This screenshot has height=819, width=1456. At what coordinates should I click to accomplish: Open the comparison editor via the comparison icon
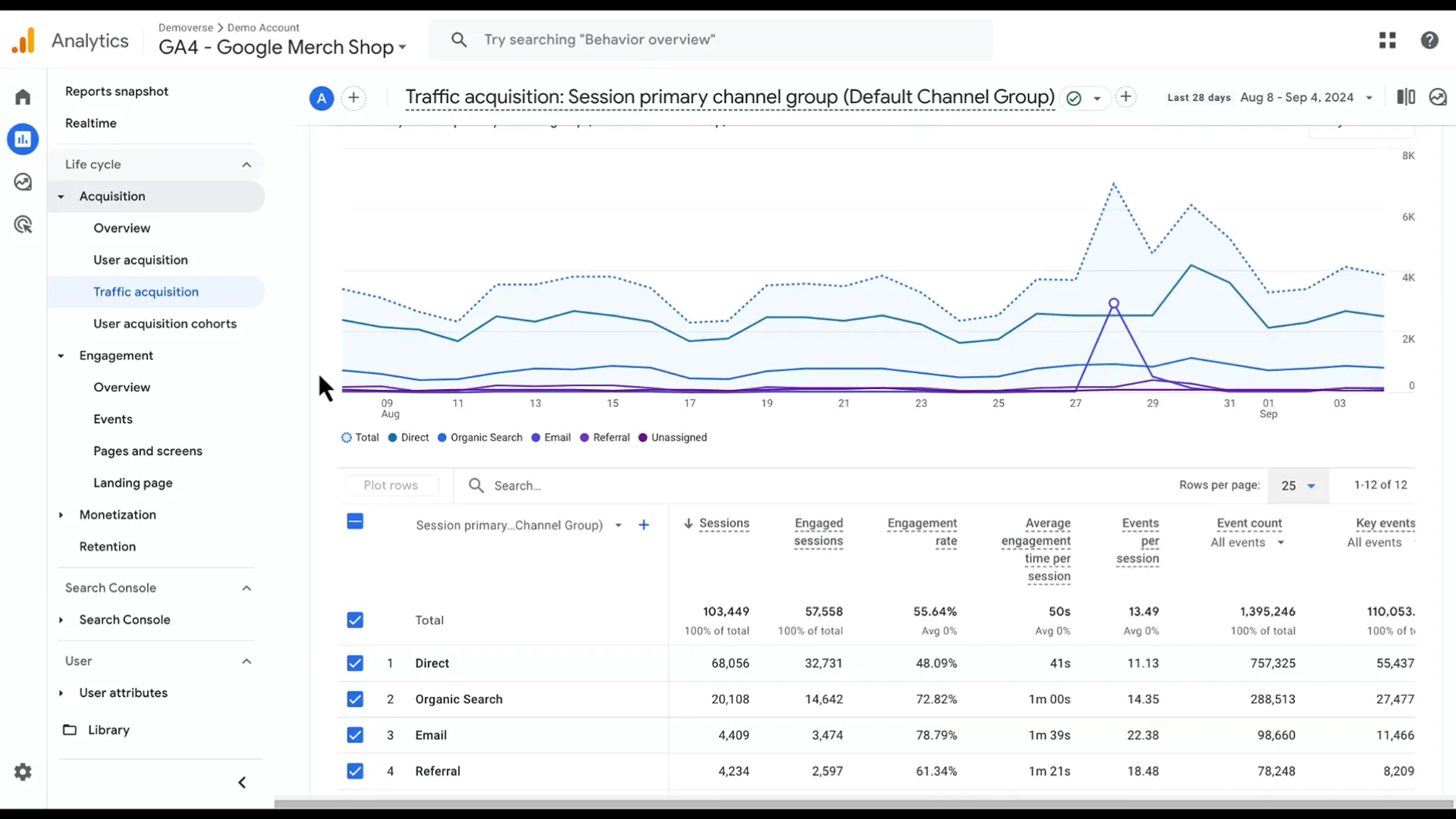point(1405,97)
